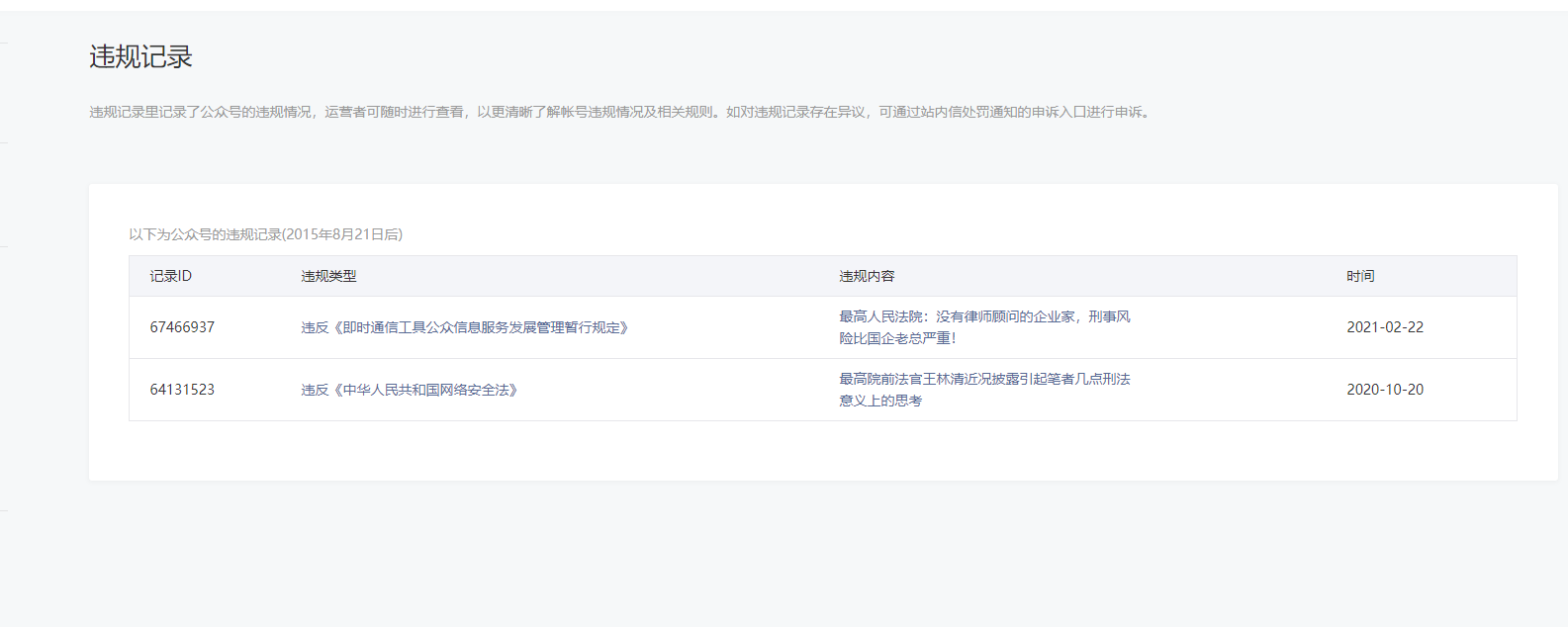Screen dimensions: 1568x627
Task: Click the second line 险比国企老总严重！
Action: pos(897,338)
